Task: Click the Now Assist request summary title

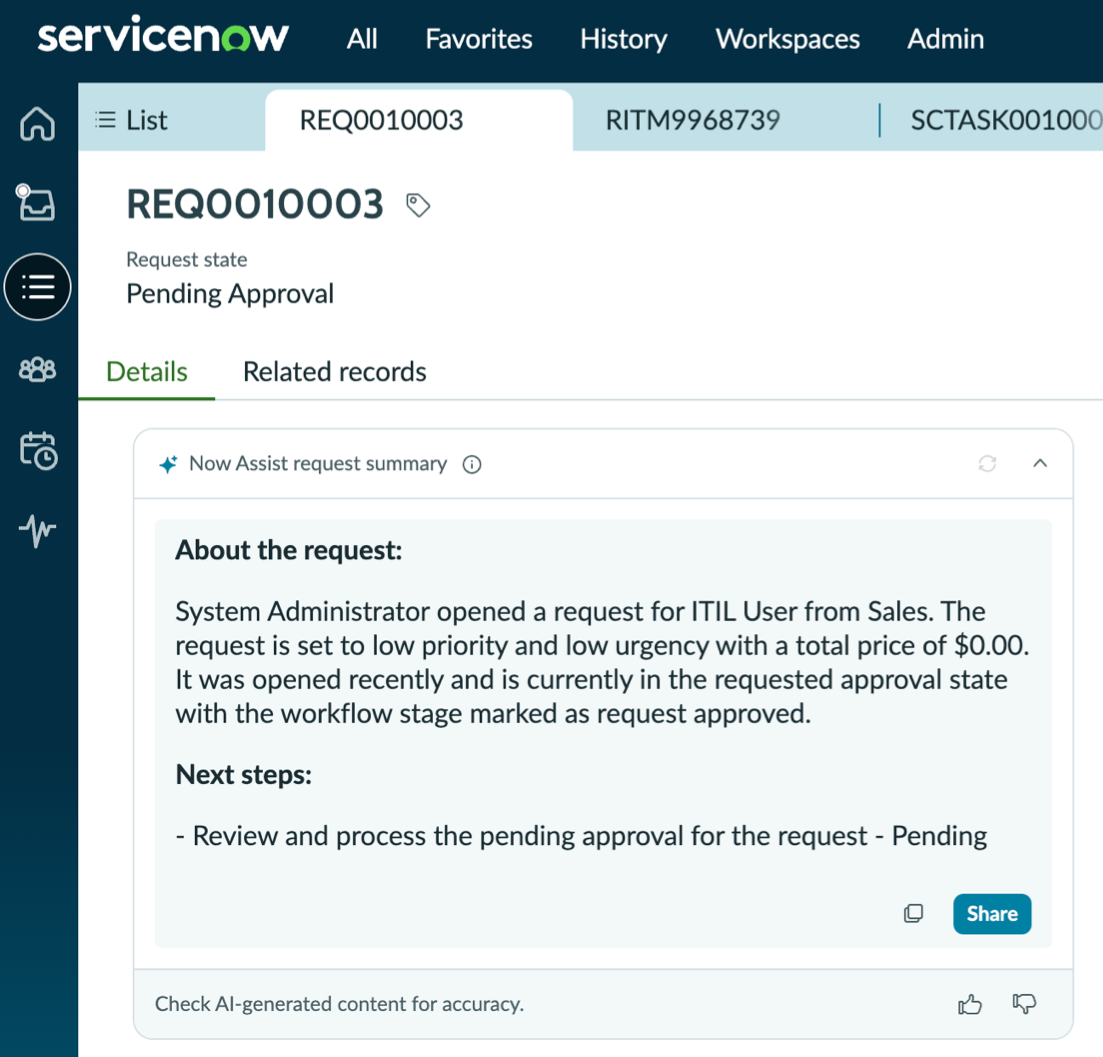Action: 318,463
